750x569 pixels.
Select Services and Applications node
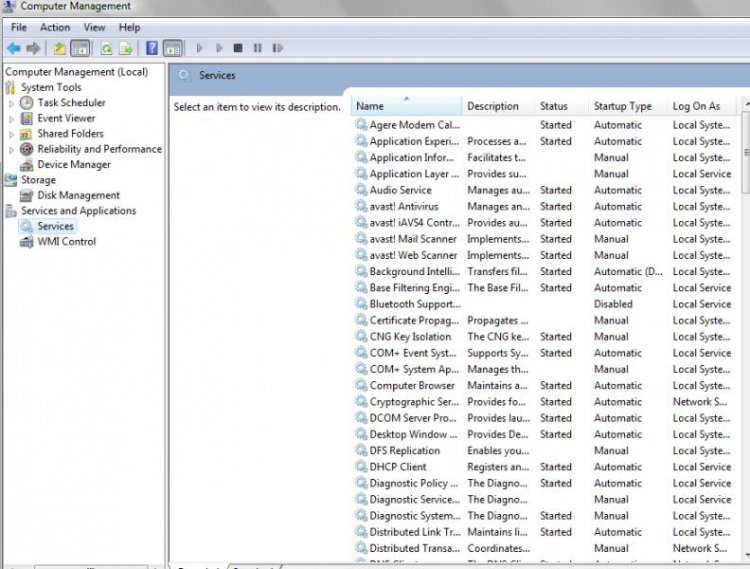[78, 210]
